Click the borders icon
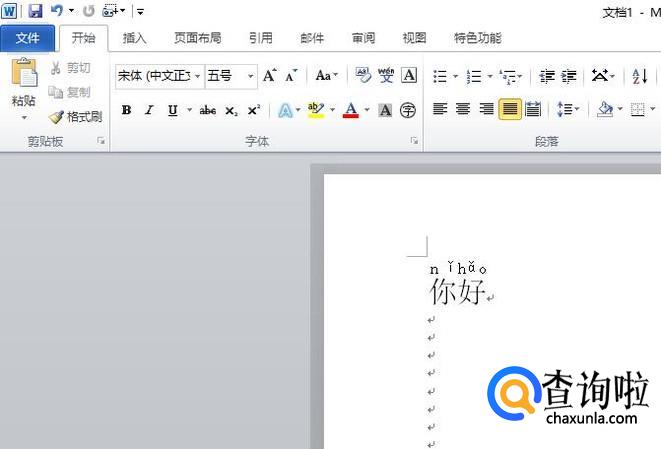The height and width of the screenshot is (449, 661). (x=637, y=110)
